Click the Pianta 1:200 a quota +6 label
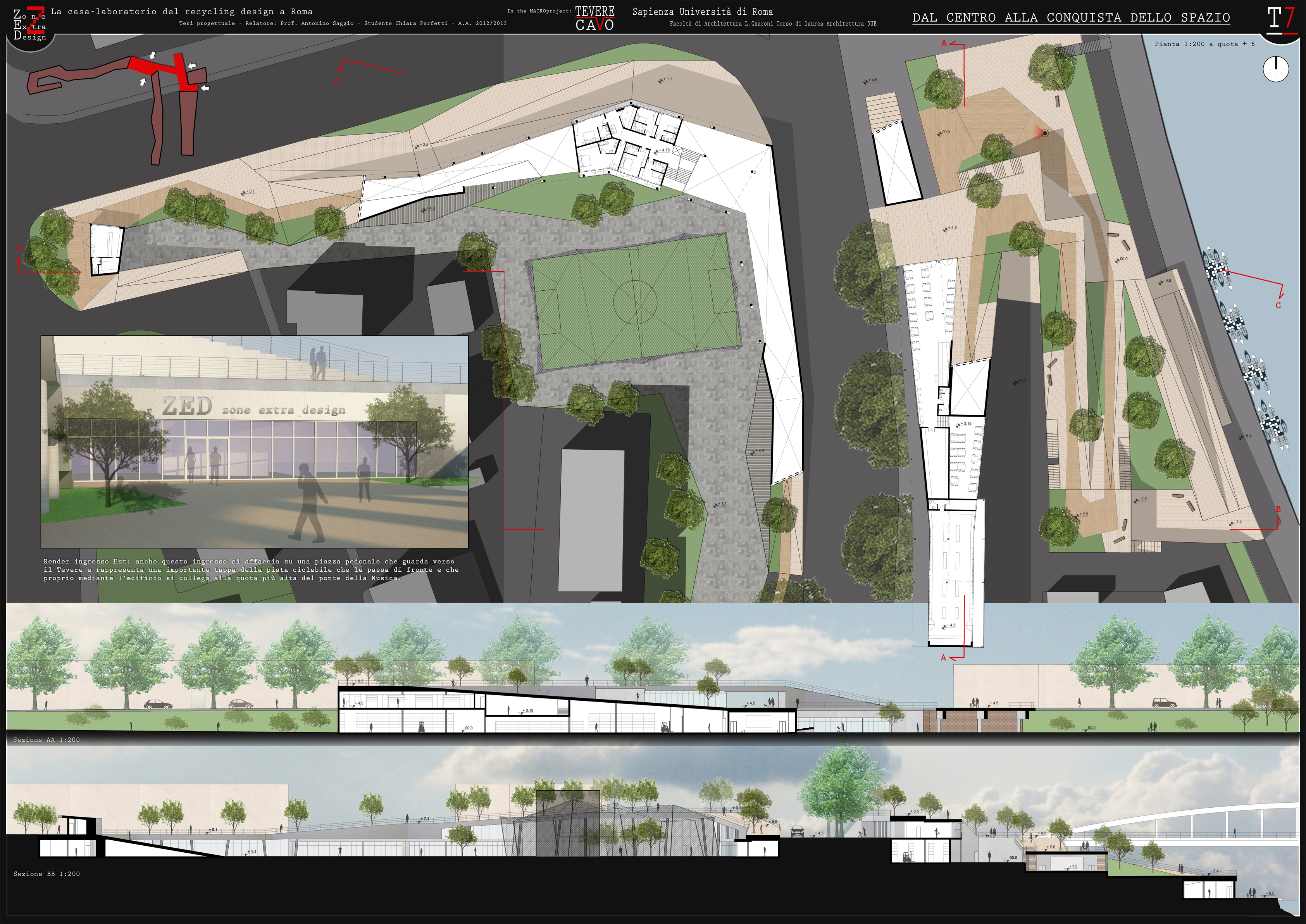Image resolution: width=1306 pixels, height=924 pixels. (x=1204, y=44)
